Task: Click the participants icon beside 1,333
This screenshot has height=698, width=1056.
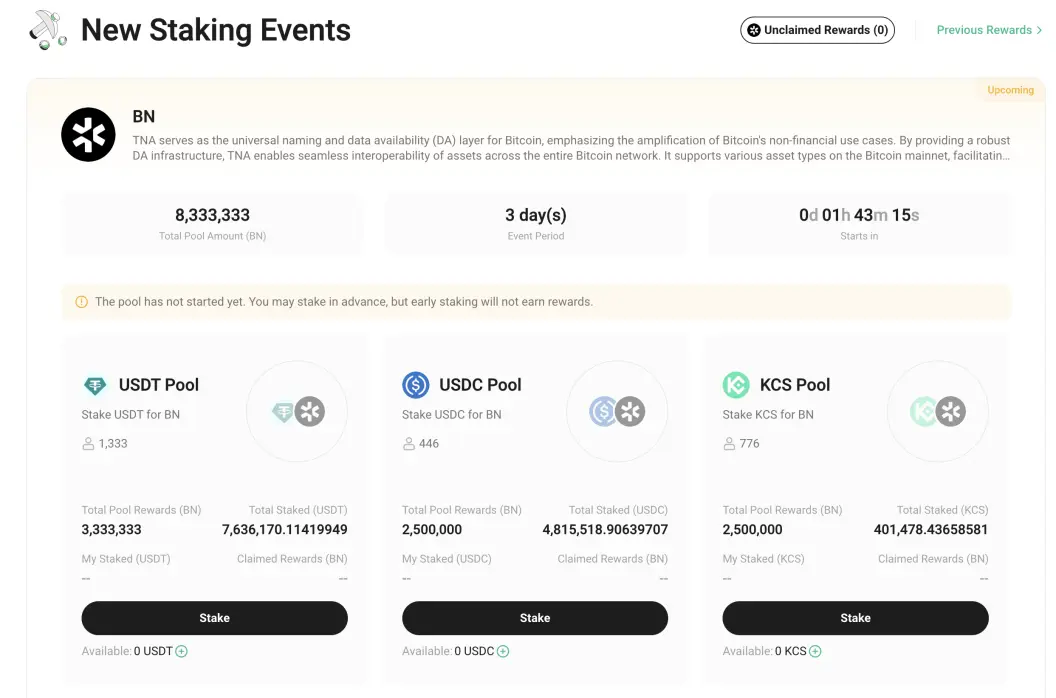Action: click(88, 443)
